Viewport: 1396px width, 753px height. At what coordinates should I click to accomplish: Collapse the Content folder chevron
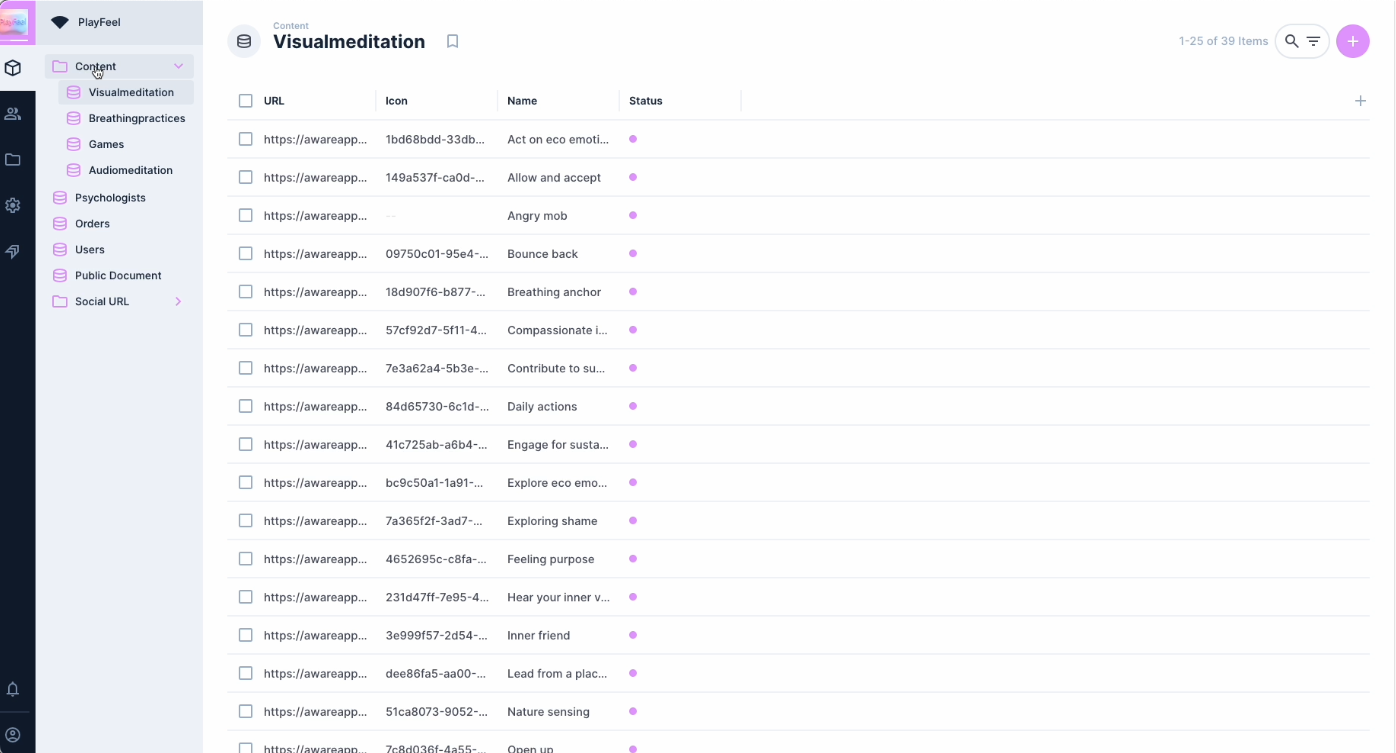click(x=178, y=67)
